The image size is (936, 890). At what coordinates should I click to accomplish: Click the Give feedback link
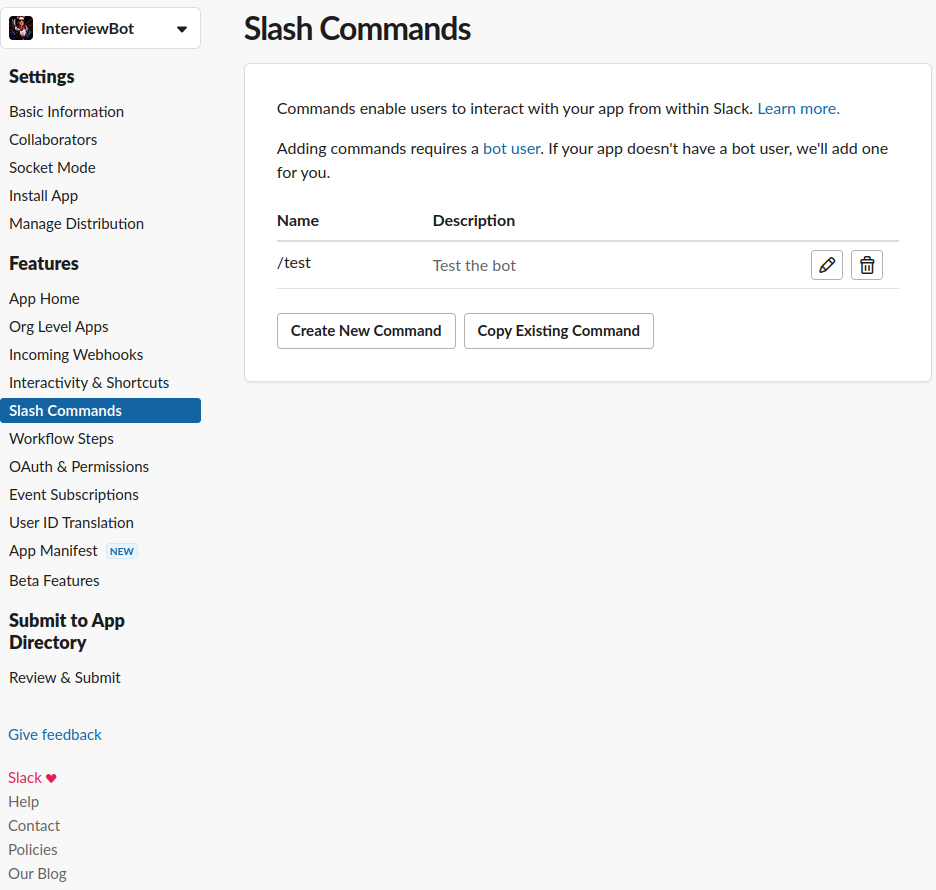[x=55, y=735]
